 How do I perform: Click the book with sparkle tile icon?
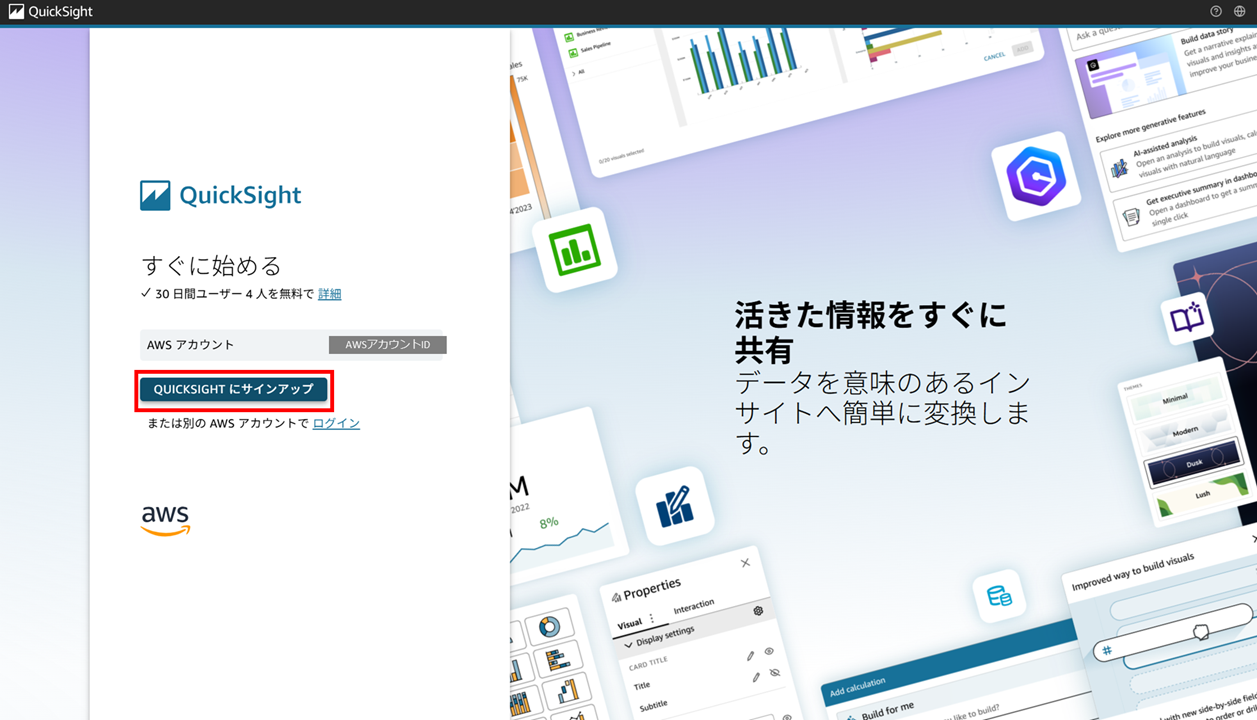(1187, 319)
